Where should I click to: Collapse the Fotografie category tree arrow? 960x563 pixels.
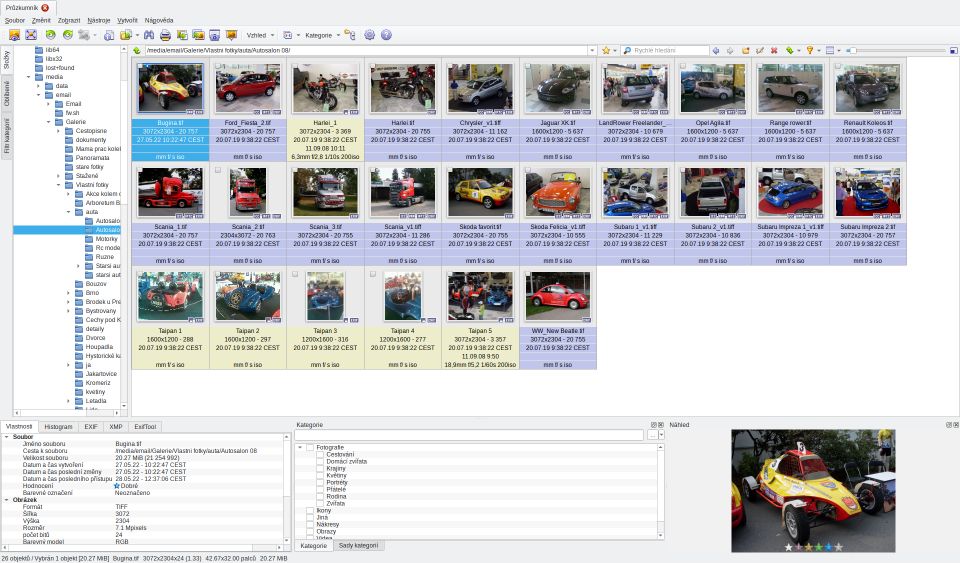pos(300,447)
